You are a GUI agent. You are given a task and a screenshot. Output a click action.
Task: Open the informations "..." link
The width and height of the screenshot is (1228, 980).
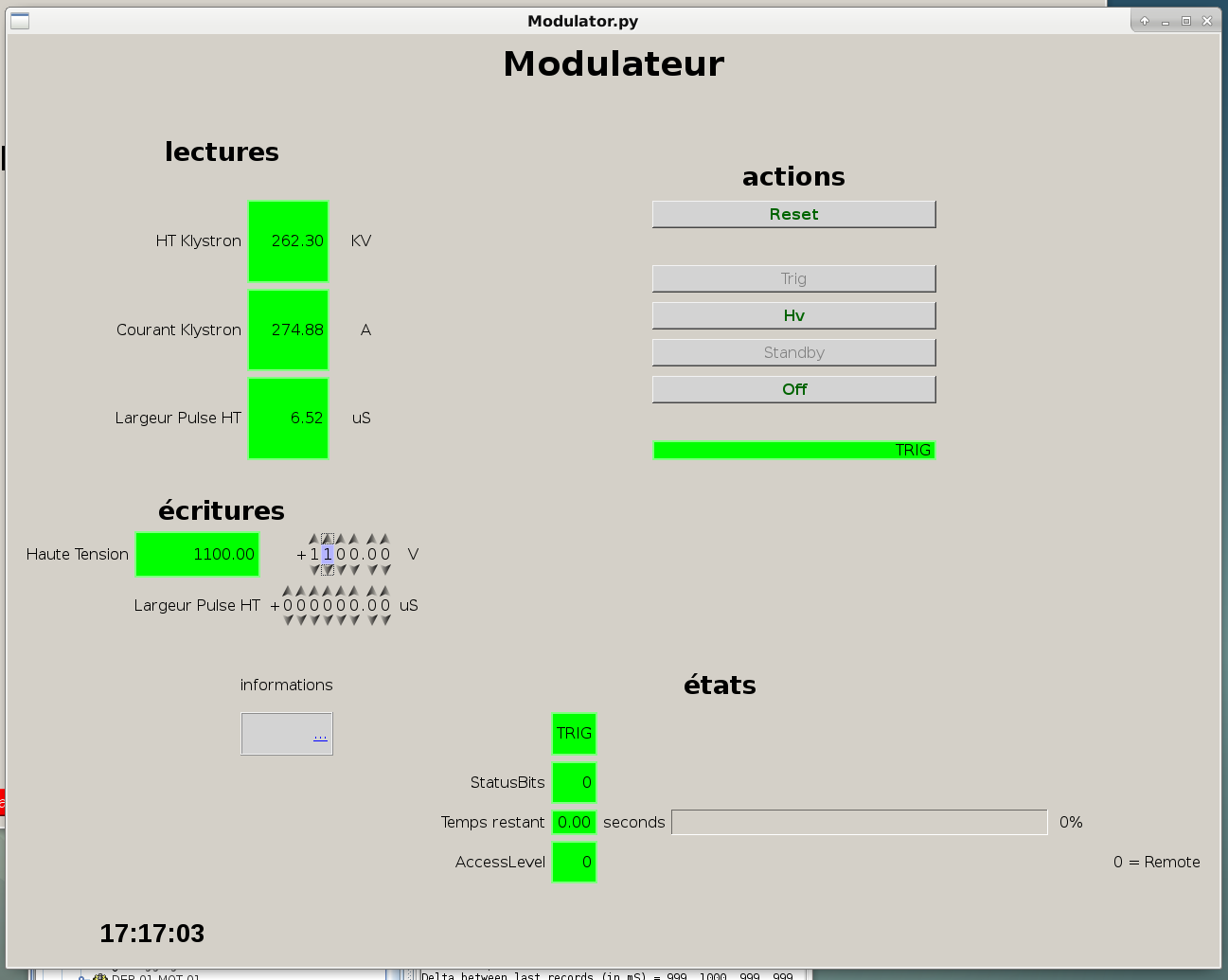point(320,736)
